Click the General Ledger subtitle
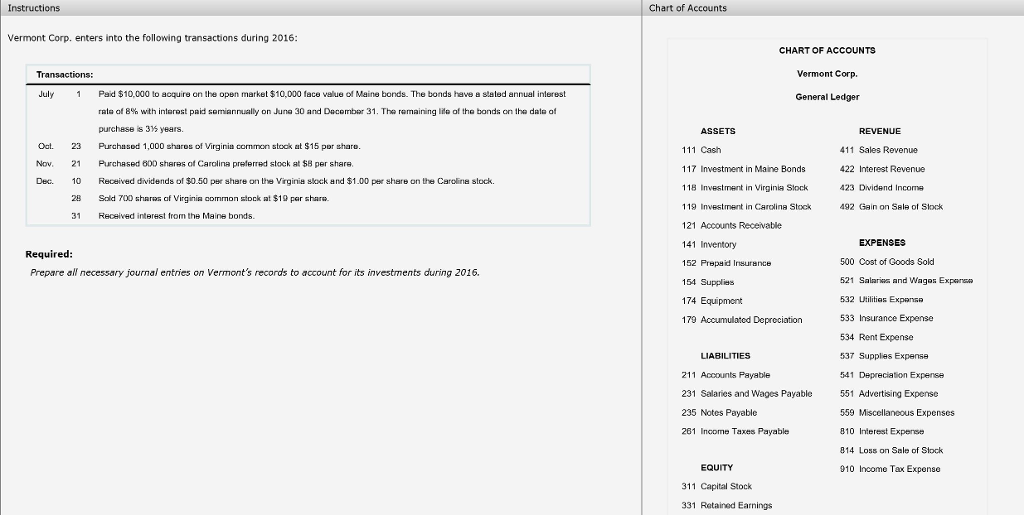1024x515 pixels. (x=827, y=97)
